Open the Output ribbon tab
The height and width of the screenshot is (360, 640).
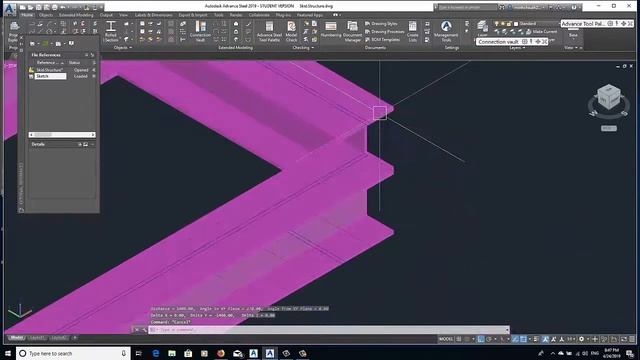[106, 15]
